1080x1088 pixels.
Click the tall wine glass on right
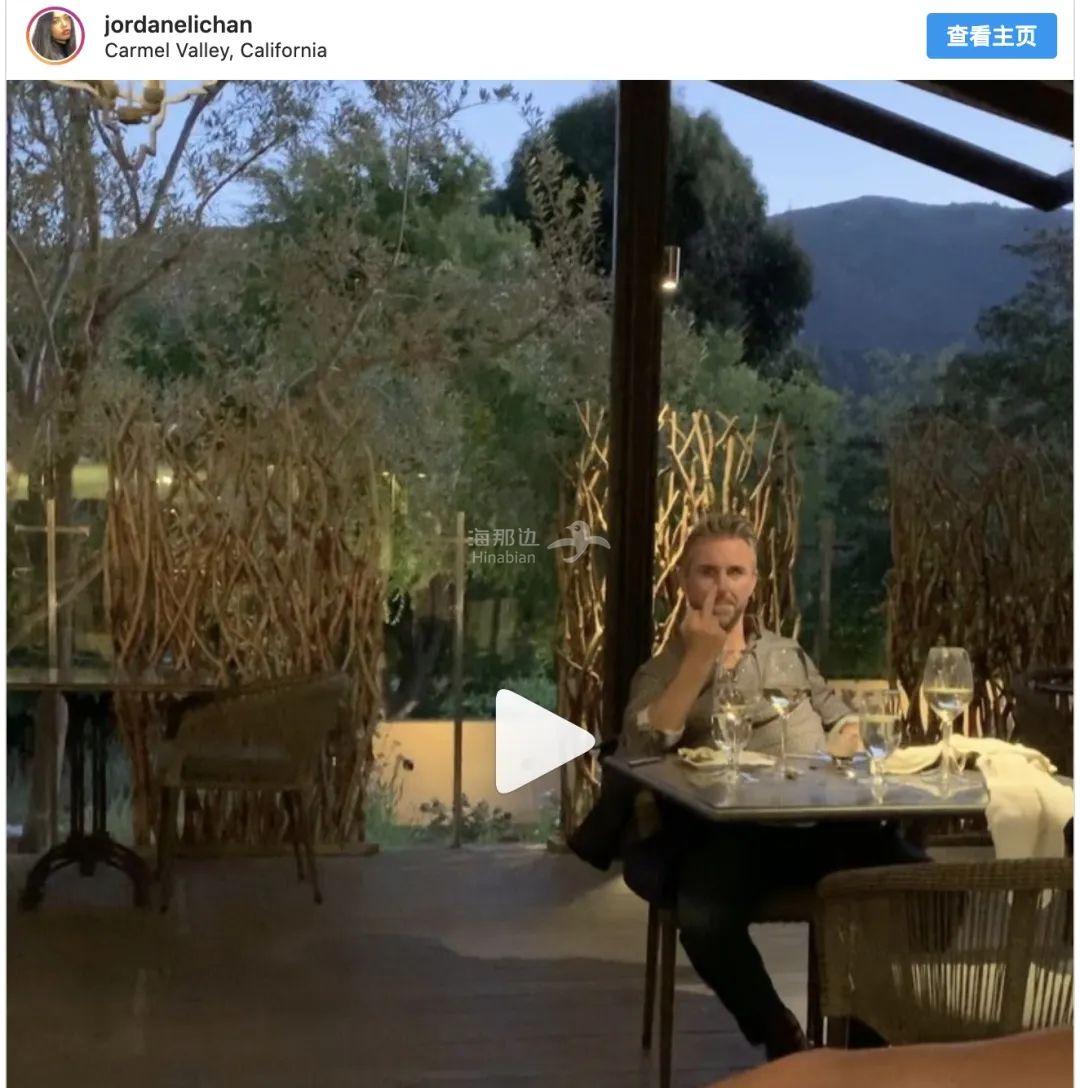coord(947,713)
